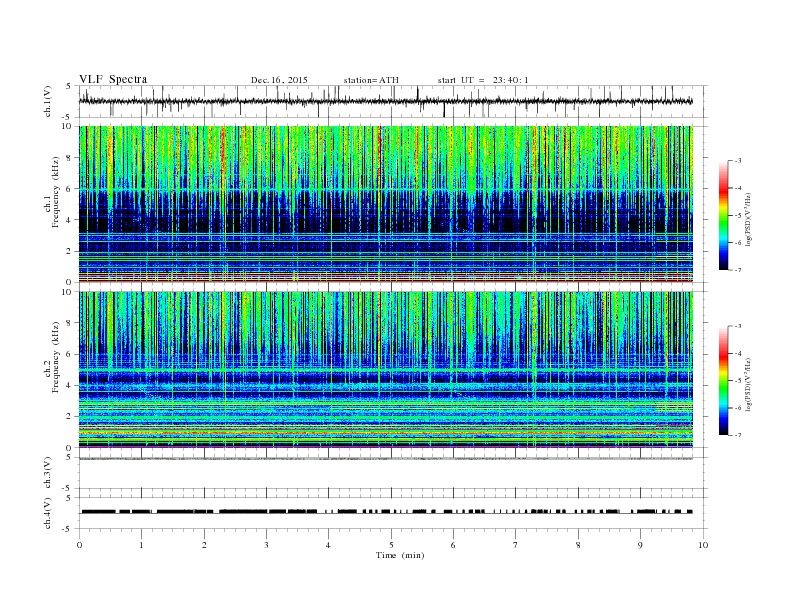Click time axis tick label "5"
Image resolution: width=792 pixels, height=612 pixels.
(x=391, y=545)
